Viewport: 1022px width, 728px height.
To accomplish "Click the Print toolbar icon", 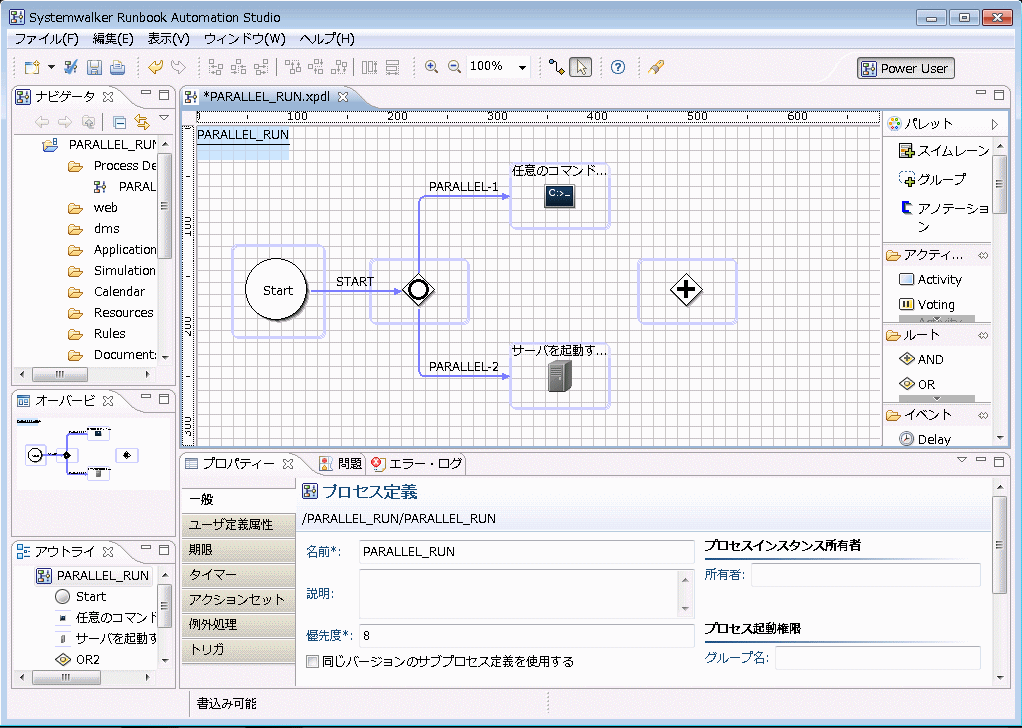I will [x=117, y=67].
